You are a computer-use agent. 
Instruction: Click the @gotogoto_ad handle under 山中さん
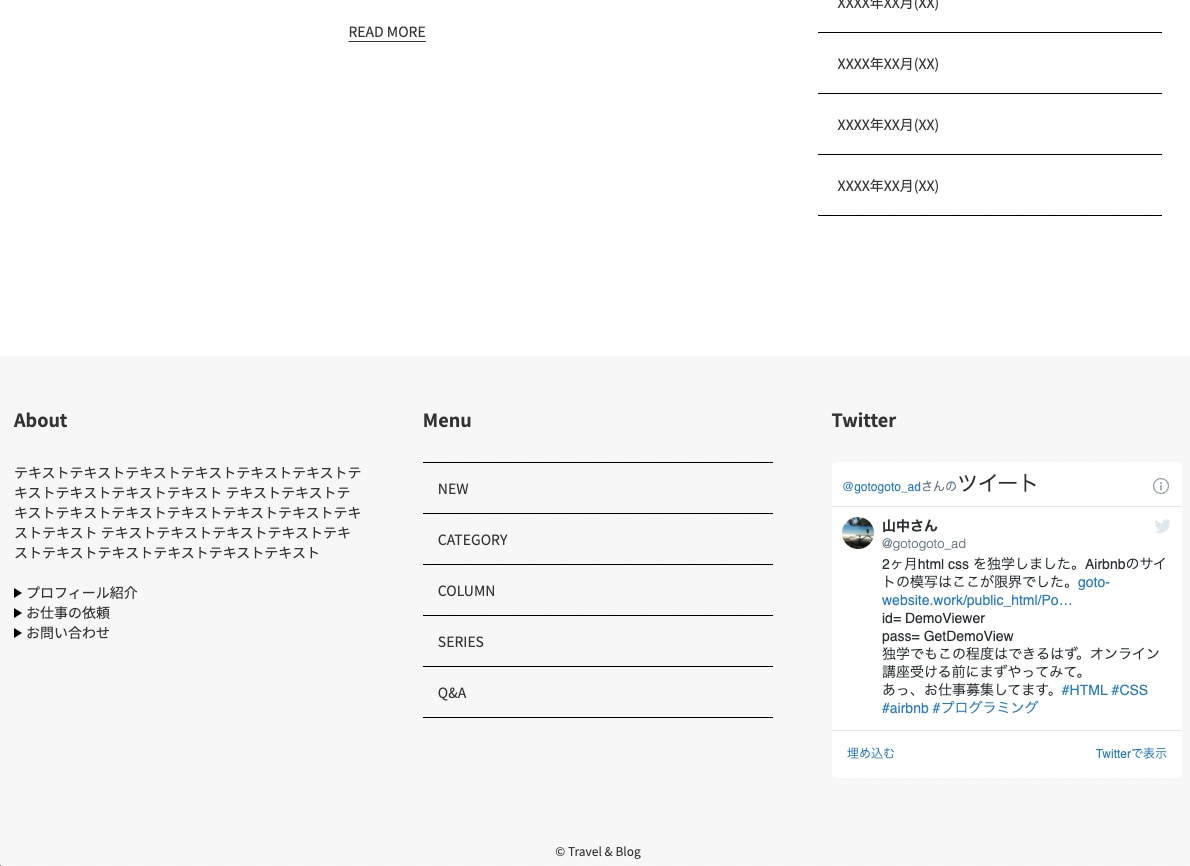[x=924, y=543]
